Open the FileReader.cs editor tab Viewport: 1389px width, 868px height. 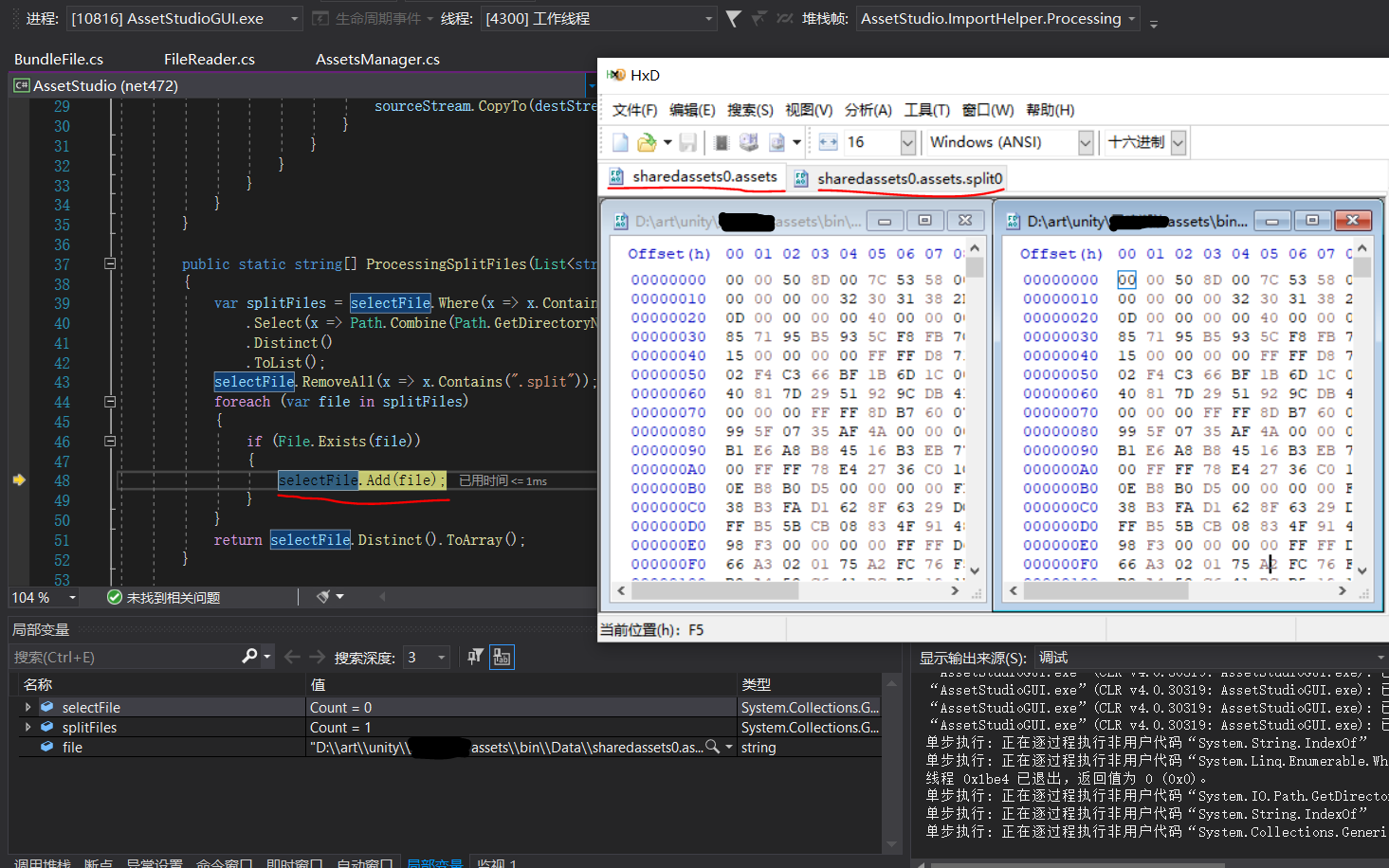tap(209, 59)
